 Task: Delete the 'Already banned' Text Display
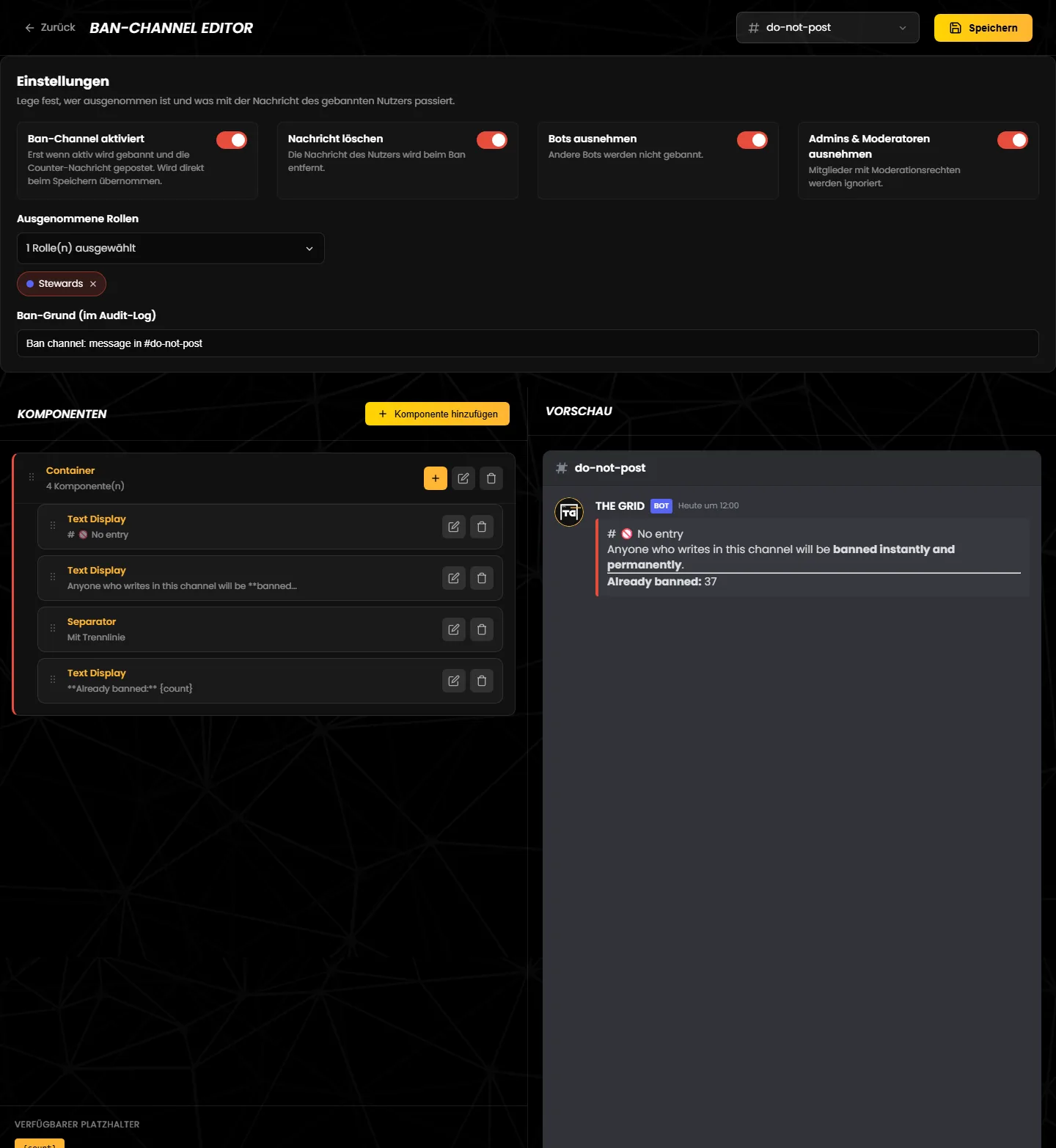[x=482, y=681]
